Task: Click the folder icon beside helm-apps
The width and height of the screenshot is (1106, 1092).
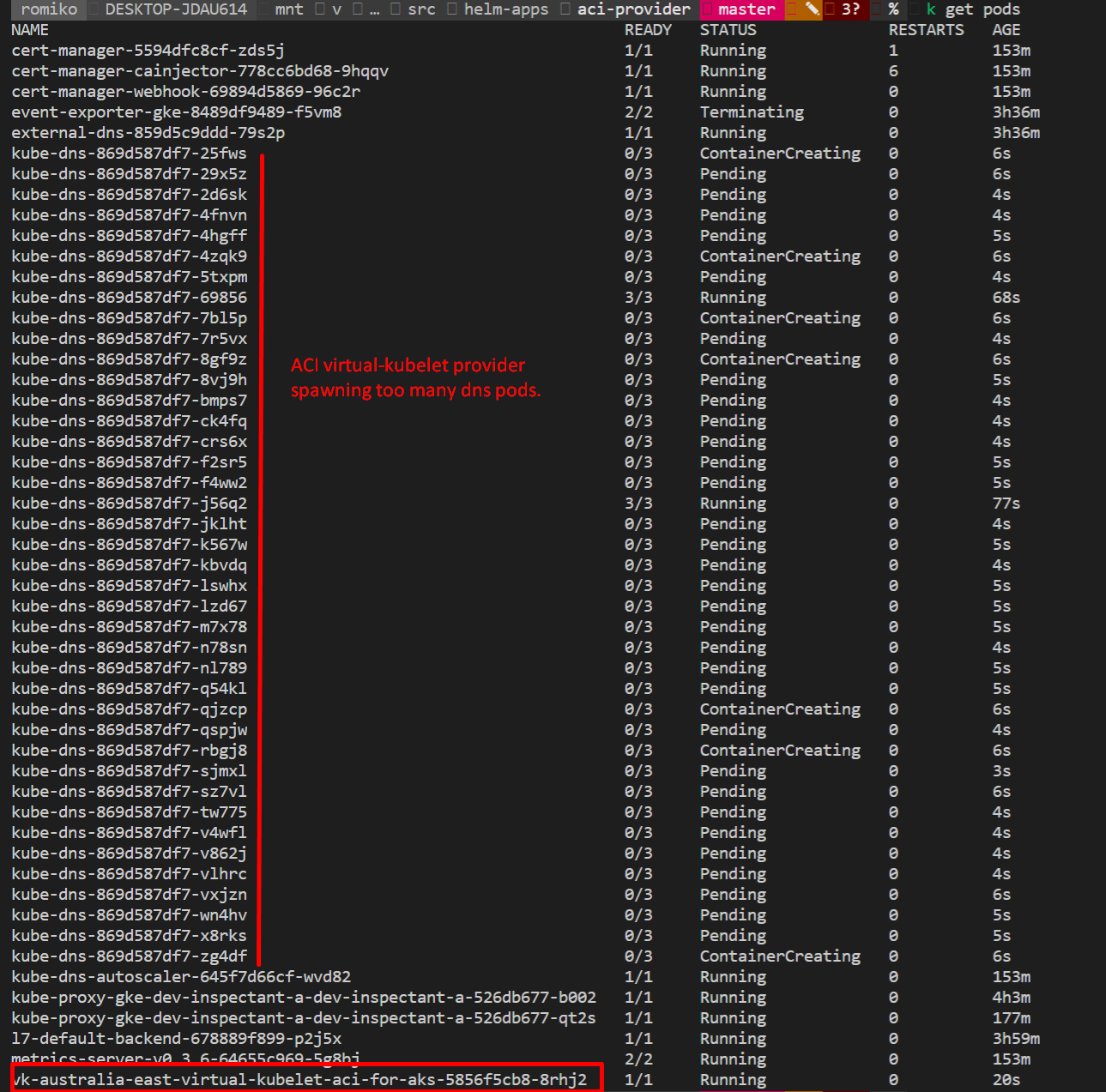Action: [x=452, y=10]
